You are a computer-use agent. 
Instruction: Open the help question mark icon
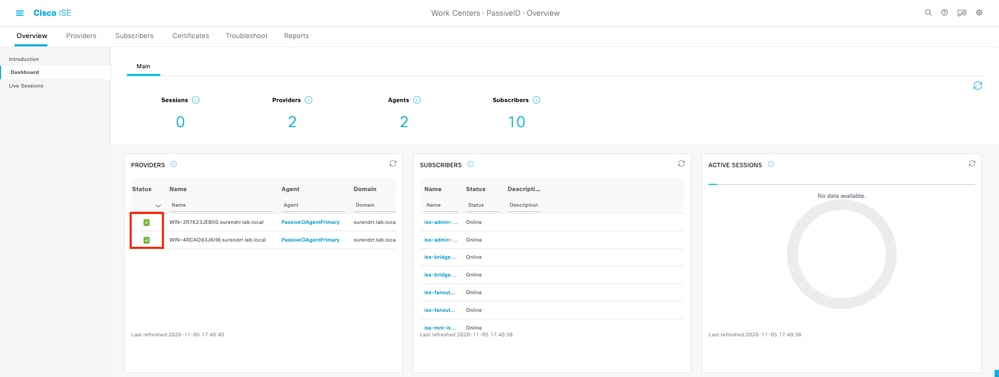[x=945, y=13]
